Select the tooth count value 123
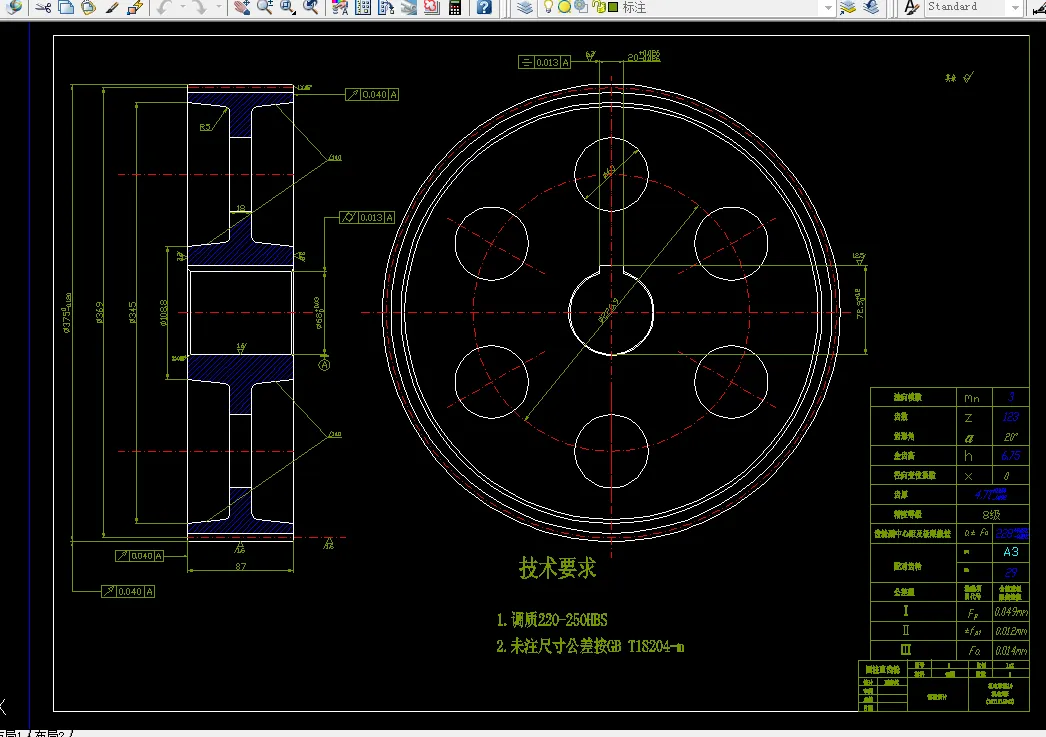The height and width of the screenshot is (737, 1046). pos(1011,417)
